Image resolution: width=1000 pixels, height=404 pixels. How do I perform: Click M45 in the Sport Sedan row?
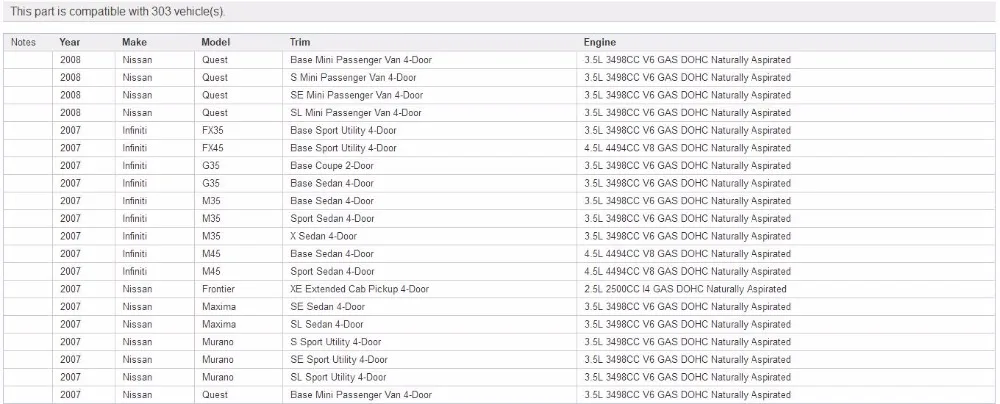point(212,271)
